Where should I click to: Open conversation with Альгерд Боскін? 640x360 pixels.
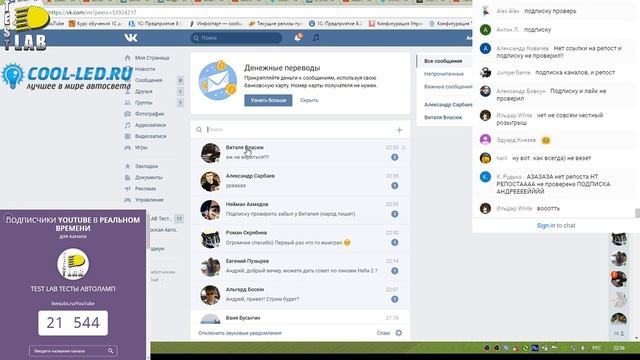point(300,295)
